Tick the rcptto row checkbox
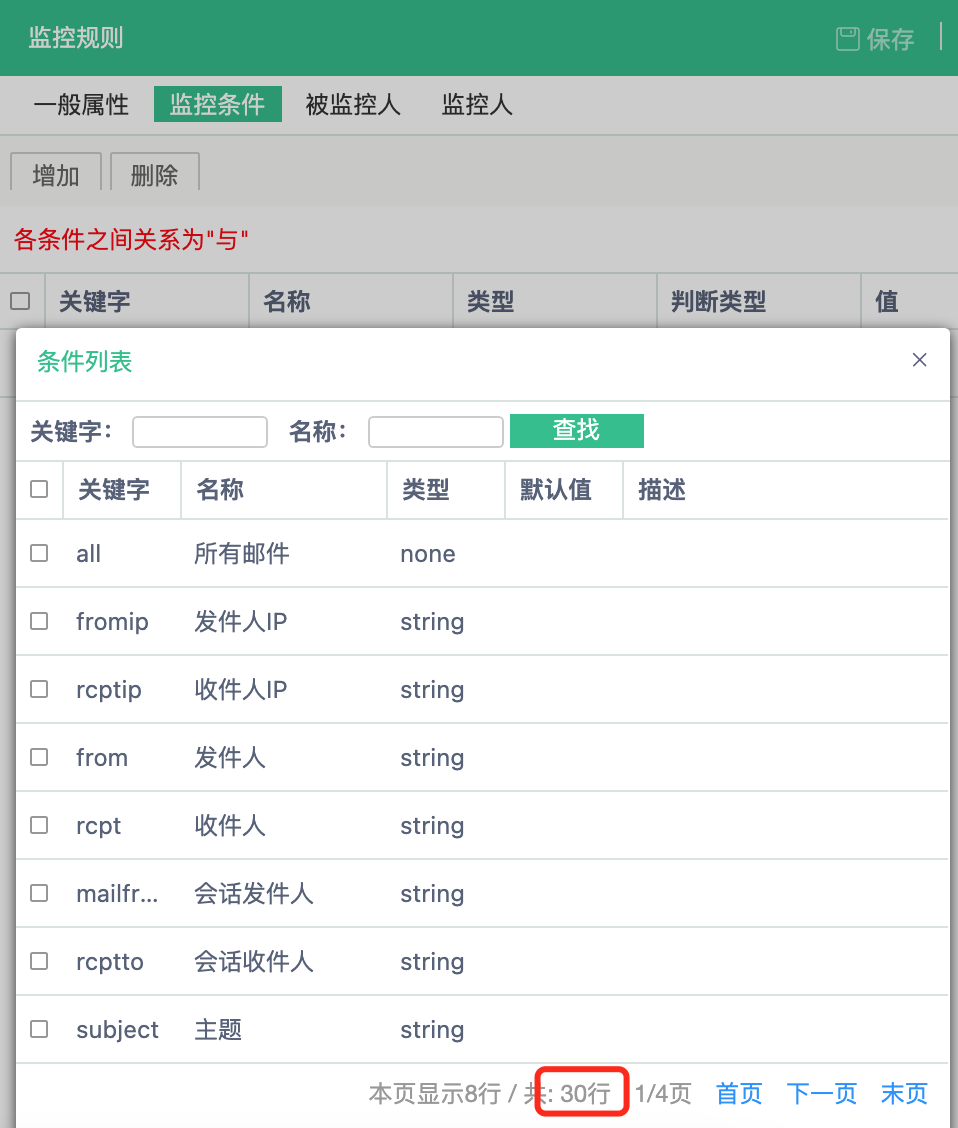The width and height of the screenshot is (958, 1128). click(x=39, y=961)
